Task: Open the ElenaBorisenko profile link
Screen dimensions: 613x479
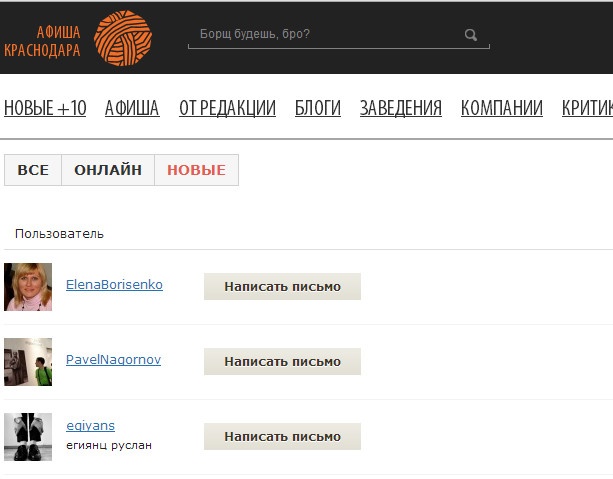Action: 114,285
